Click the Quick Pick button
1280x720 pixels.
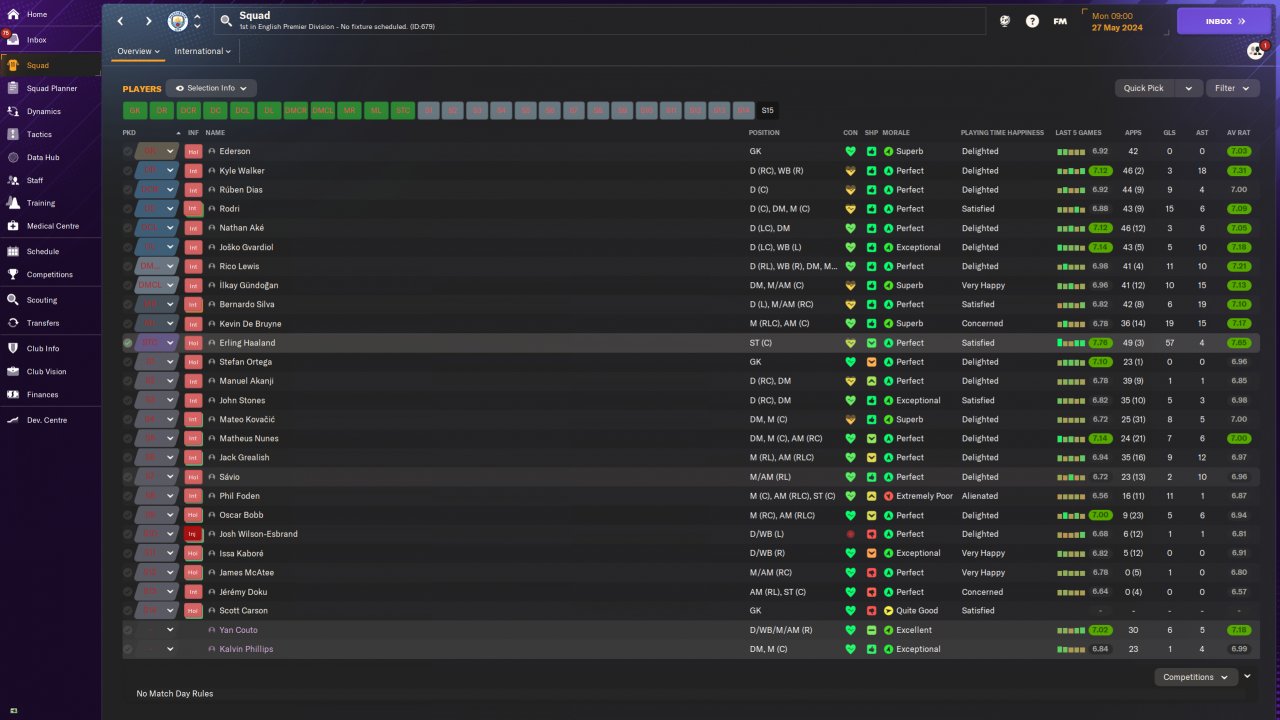[x=1145, y=88]
